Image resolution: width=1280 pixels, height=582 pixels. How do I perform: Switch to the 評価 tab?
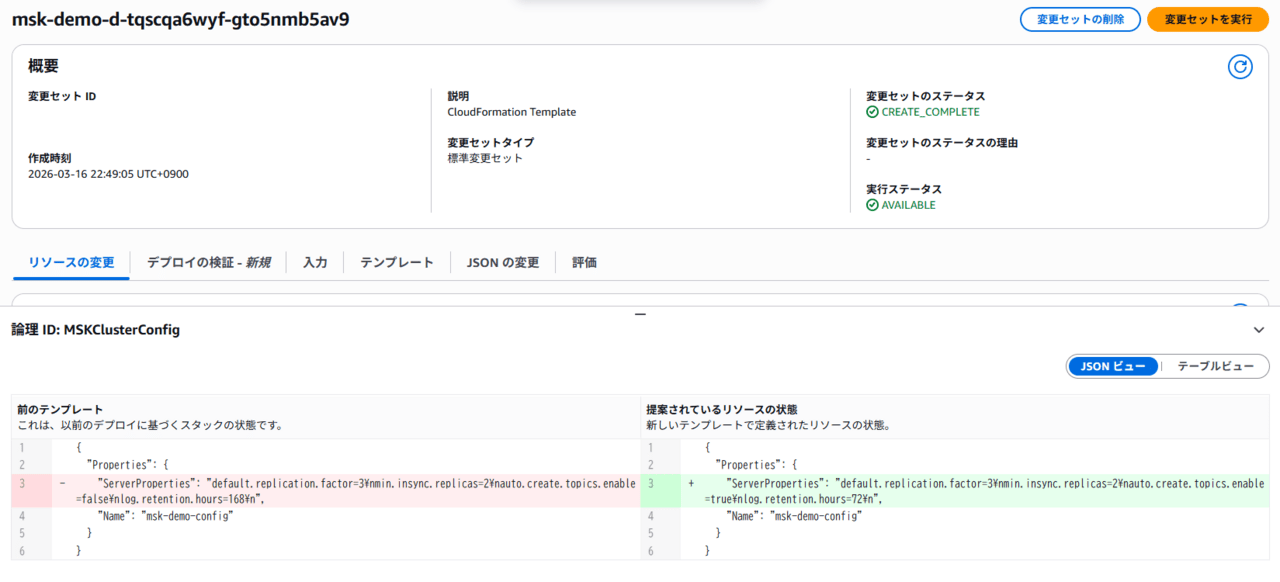(584, 263)
